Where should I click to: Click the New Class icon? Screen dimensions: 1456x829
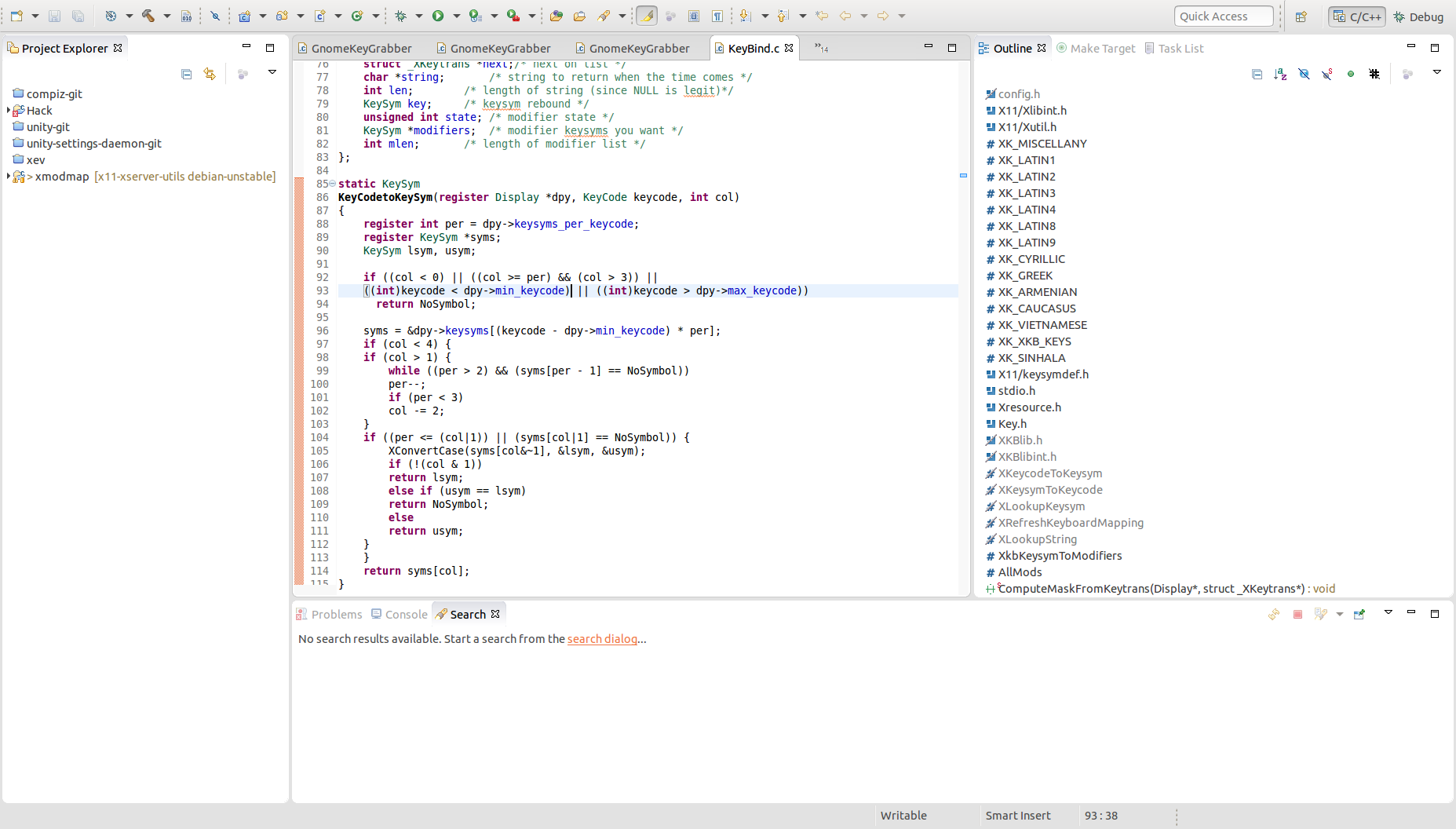(x=357, y=16)
